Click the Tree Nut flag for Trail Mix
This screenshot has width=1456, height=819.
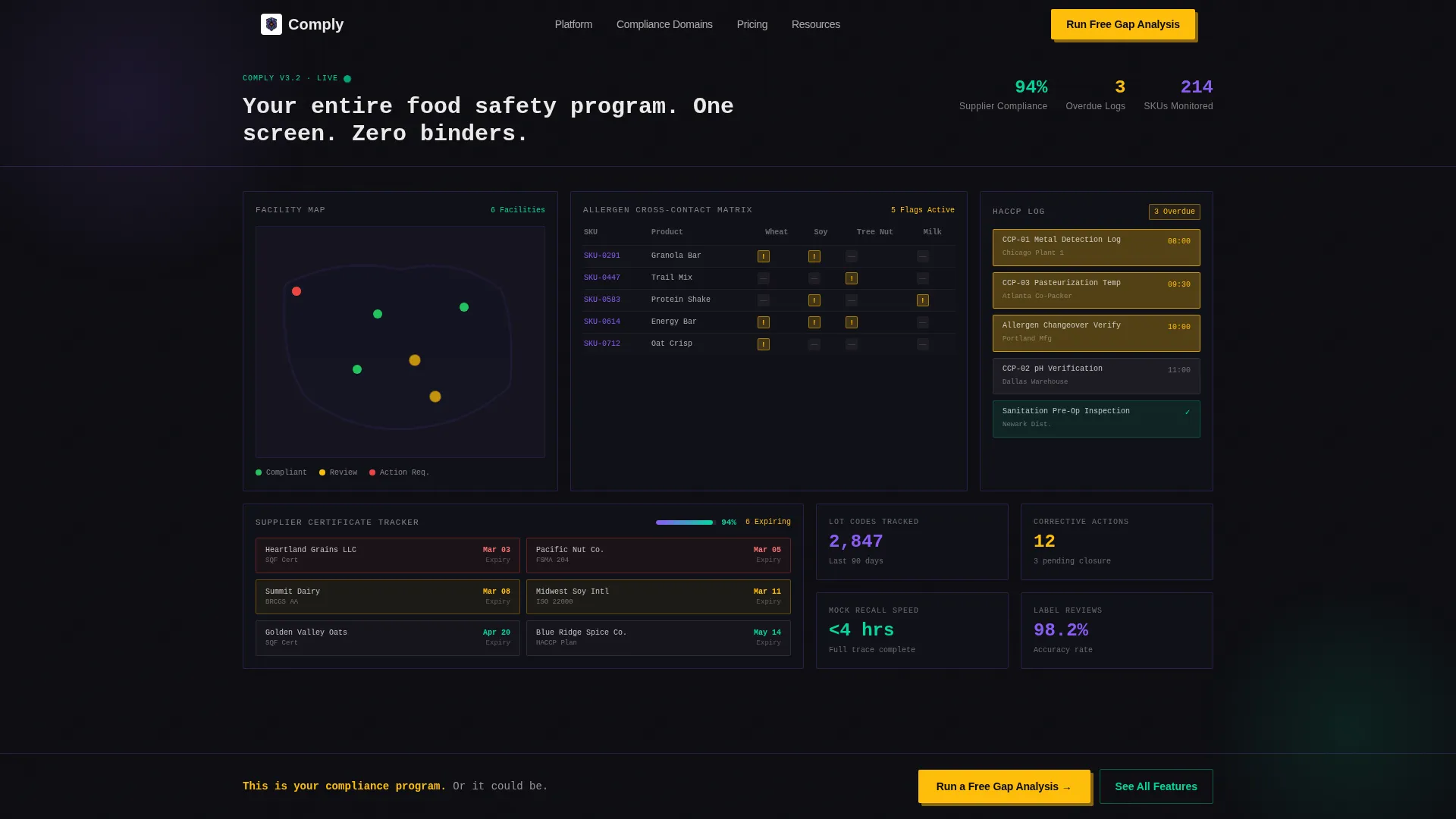pos(852,278)
